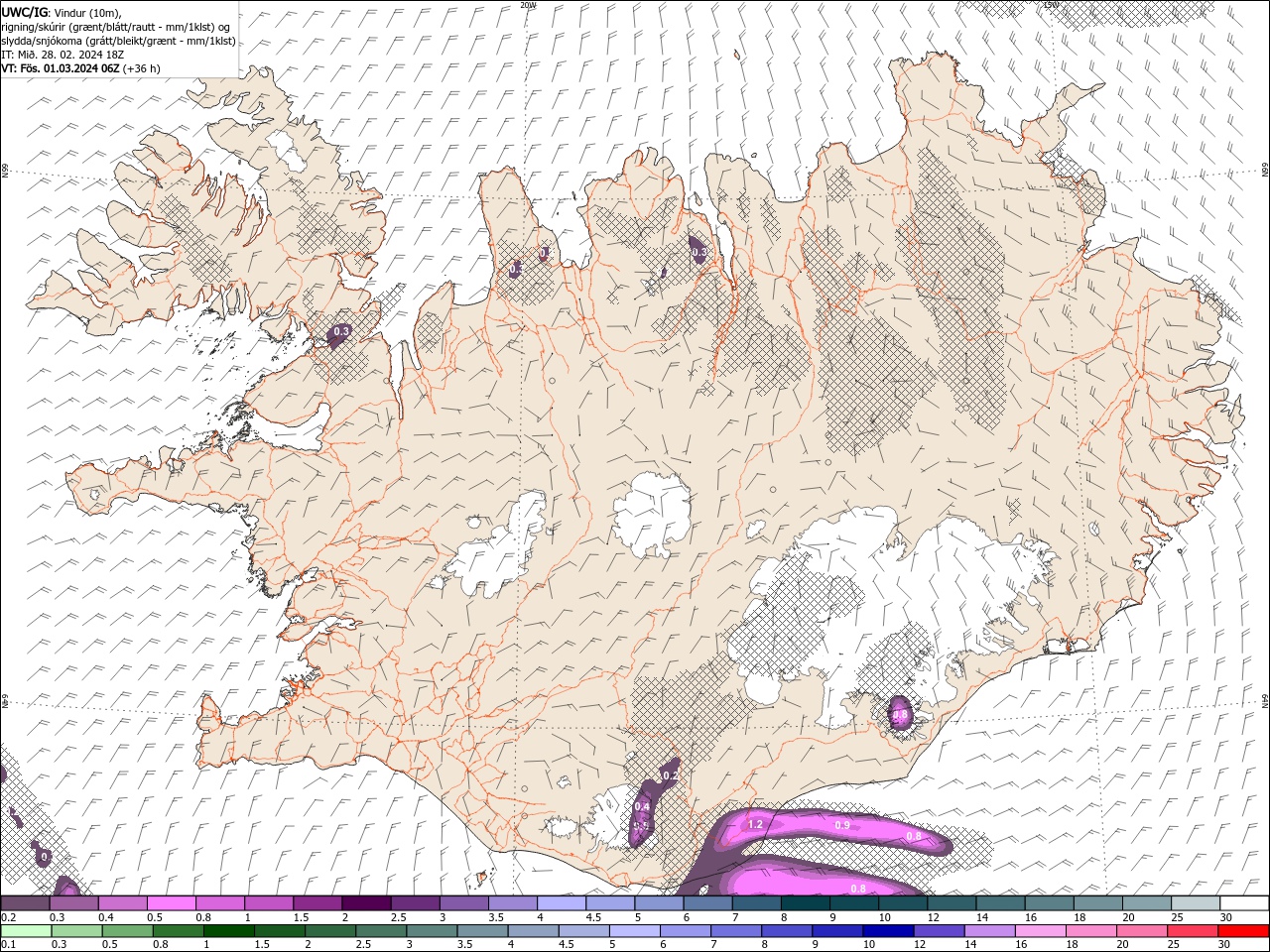Screen dimensions: 1270x952
Task: Pick the upper-scale pink swatch between 0.5 and 0.8
Action: (171, 903)
